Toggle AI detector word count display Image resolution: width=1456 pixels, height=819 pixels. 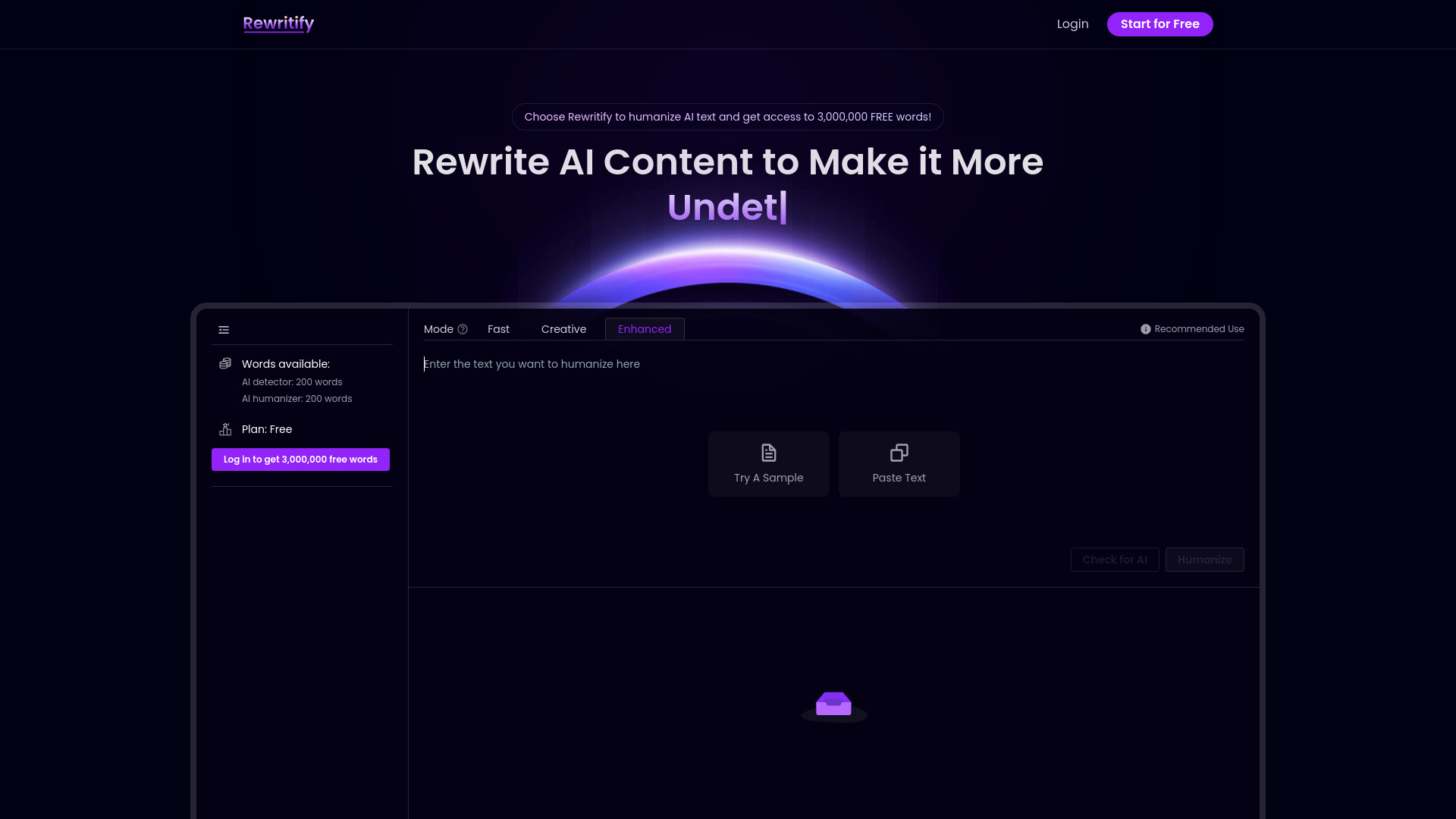[292, 382]
